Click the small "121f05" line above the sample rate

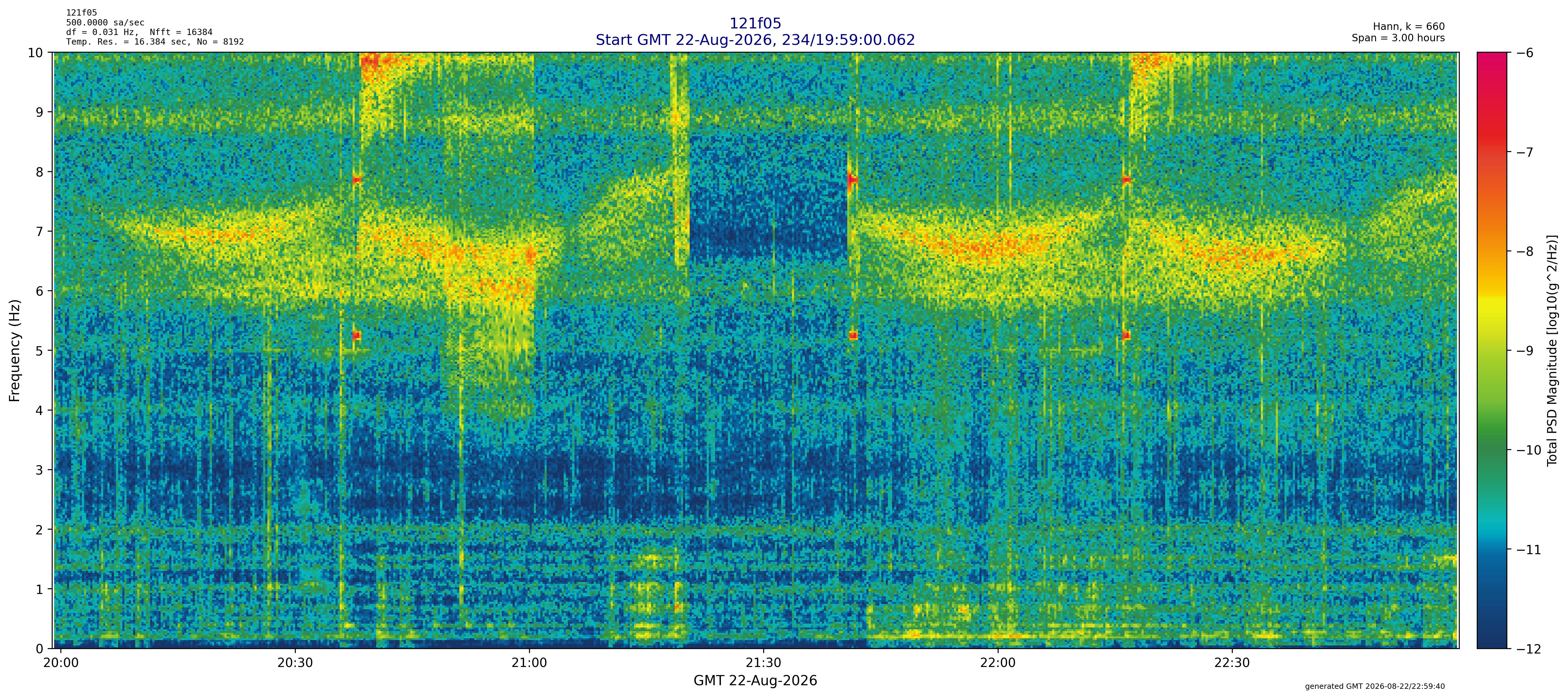click(x=82, y=13)
